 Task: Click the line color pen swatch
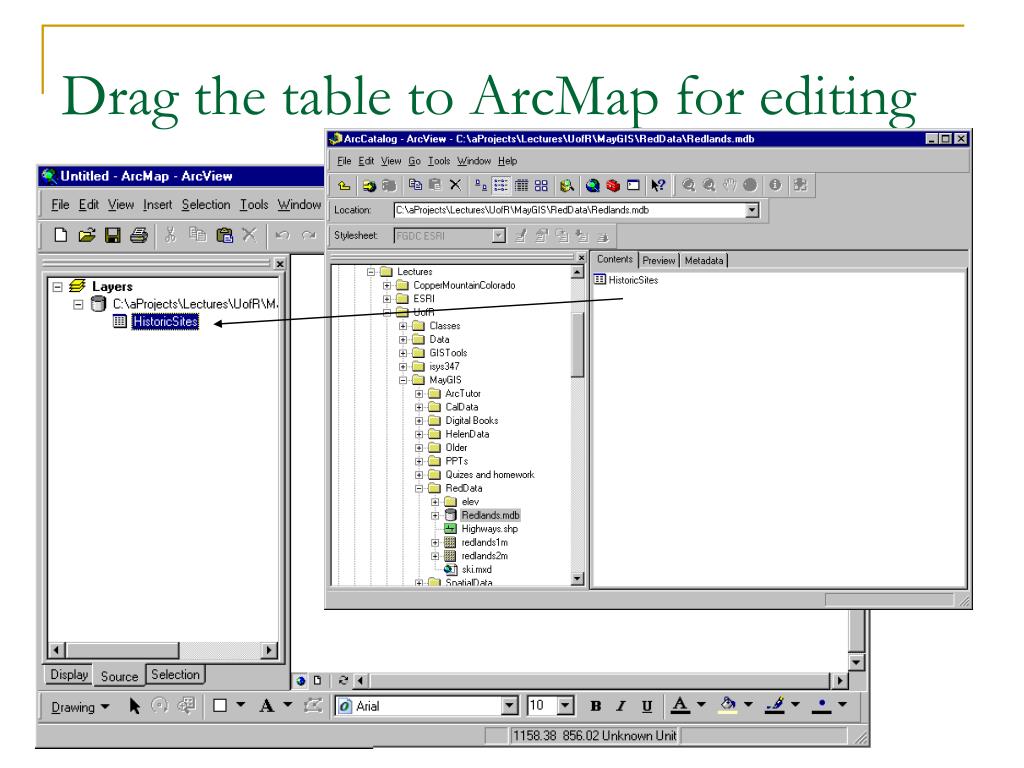pos(775,705)
